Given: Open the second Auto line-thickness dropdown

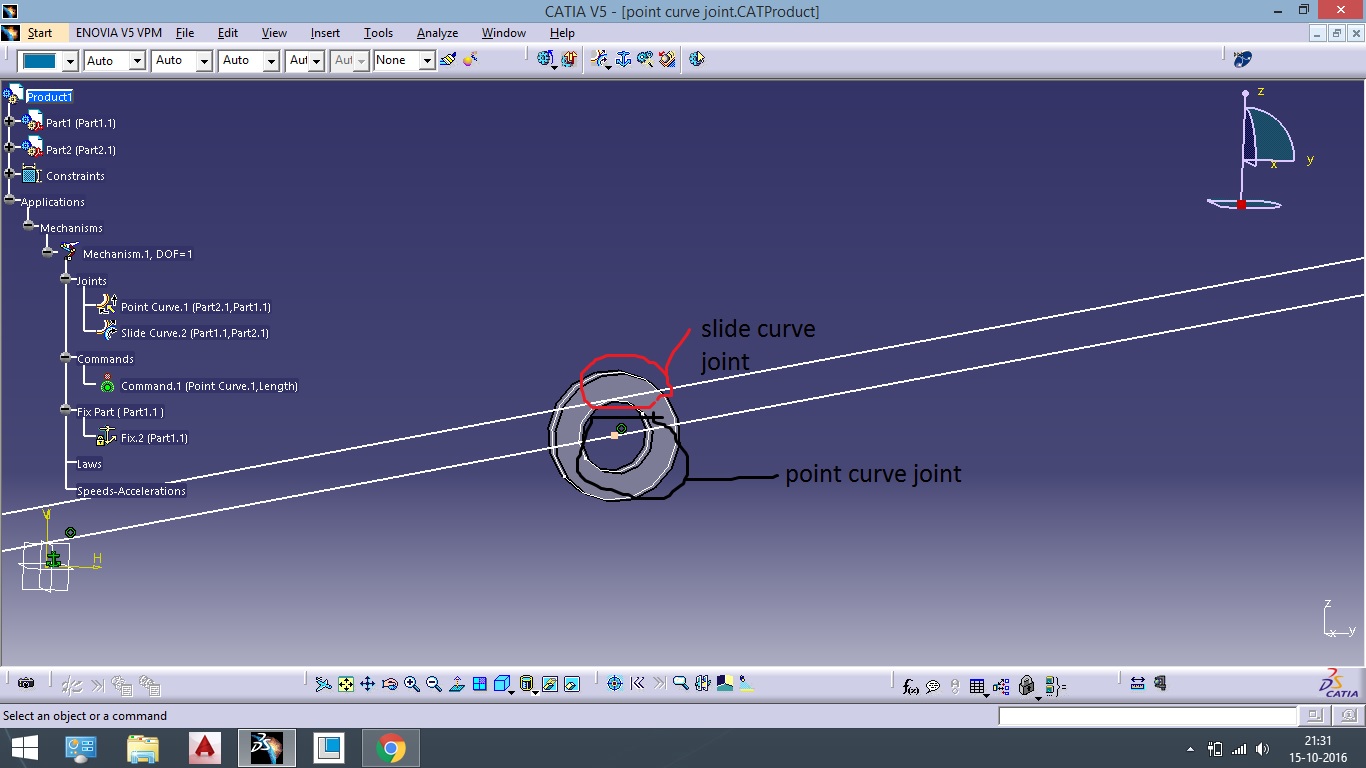Looking at the screenshot, I should coord(204,61).
